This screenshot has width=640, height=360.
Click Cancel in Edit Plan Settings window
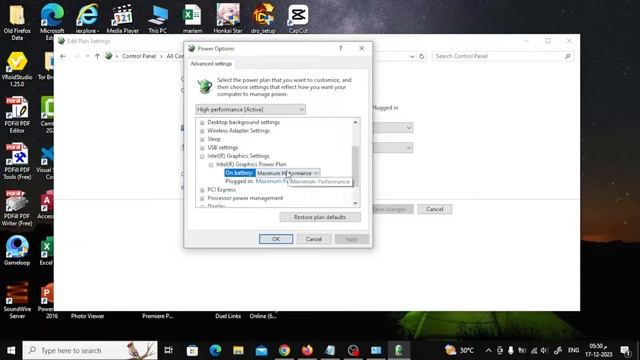pos(434,209)
